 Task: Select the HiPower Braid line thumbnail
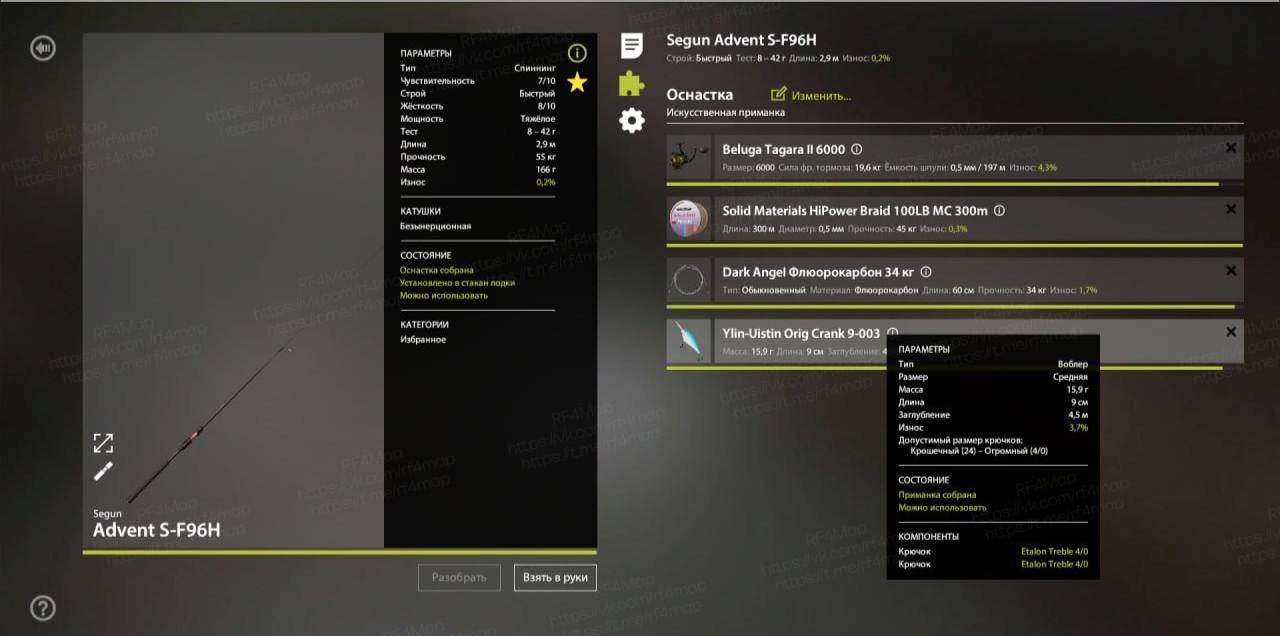coord(690,219)
